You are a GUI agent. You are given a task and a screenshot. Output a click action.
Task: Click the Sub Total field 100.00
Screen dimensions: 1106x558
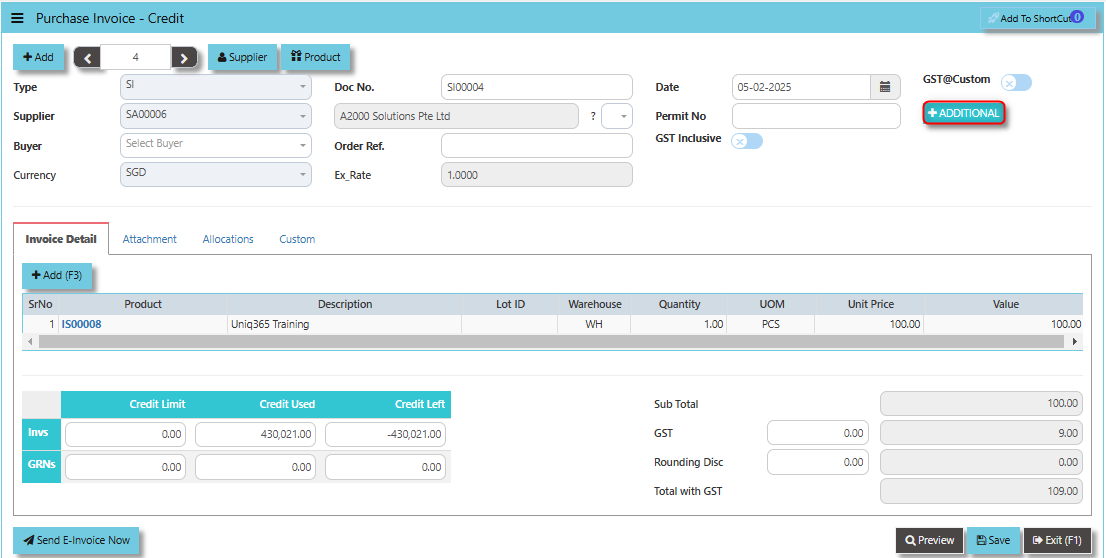pos(981,404)
